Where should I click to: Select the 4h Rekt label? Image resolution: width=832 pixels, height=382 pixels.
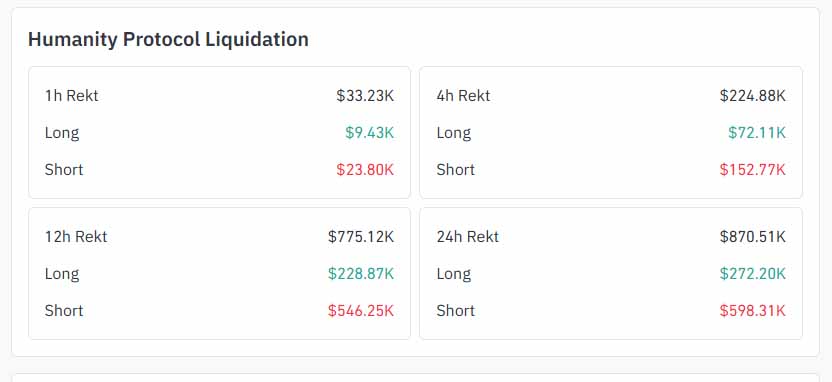click(x=463, y=96)
